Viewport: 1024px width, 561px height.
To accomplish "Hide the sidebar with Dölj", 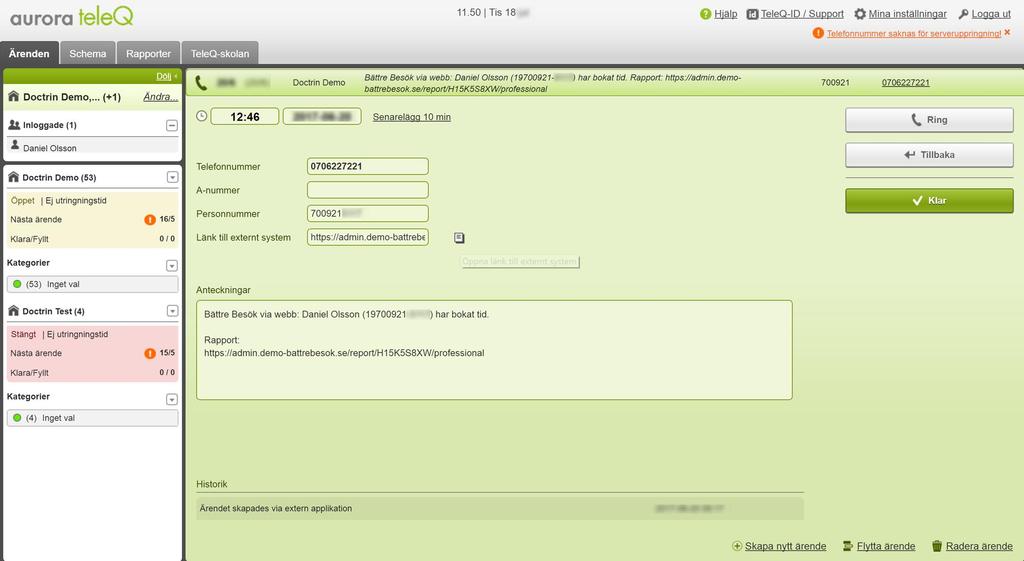I will pos(166,76).
